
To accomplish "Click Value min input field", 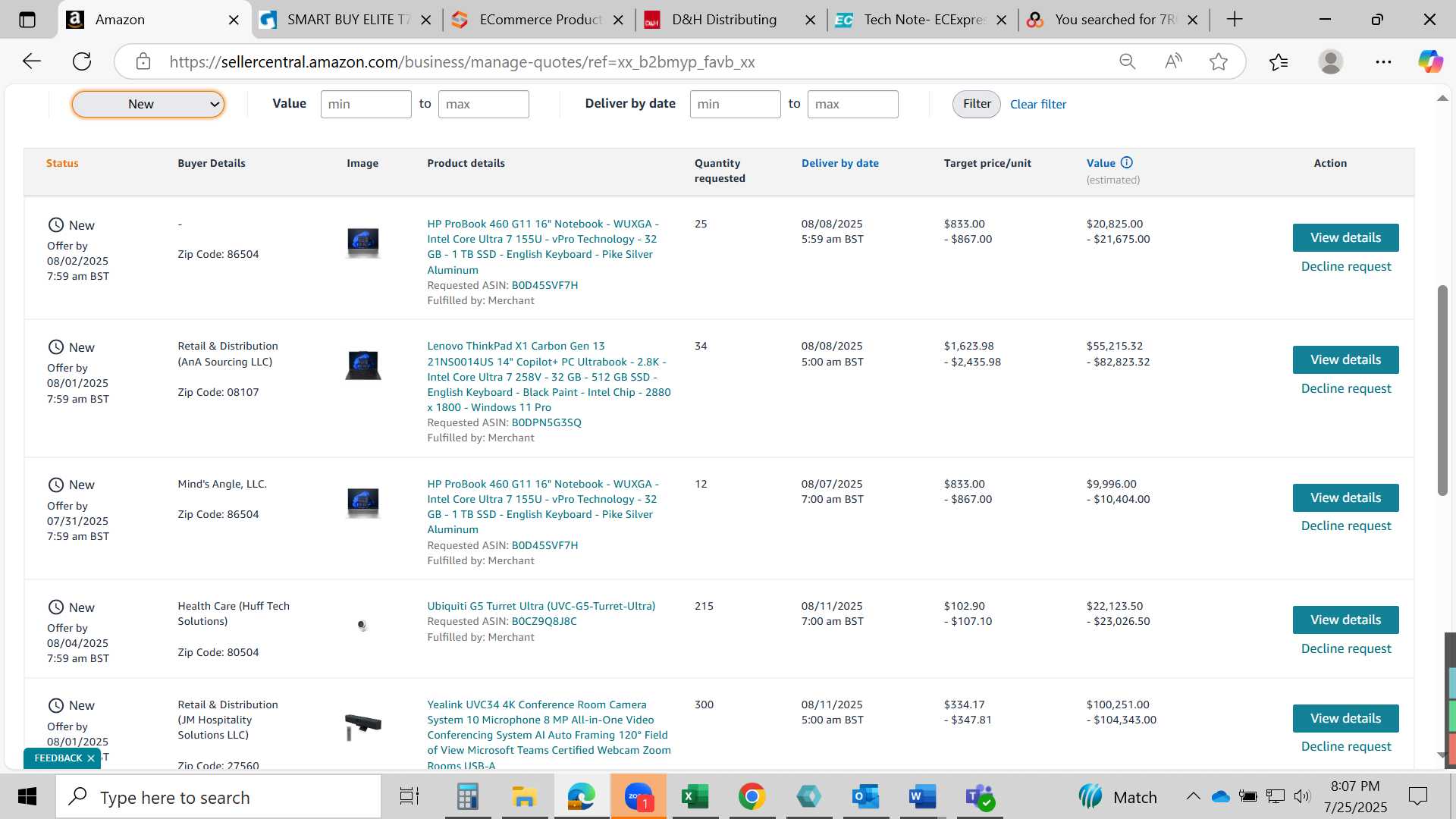I will tap(366, 104).
